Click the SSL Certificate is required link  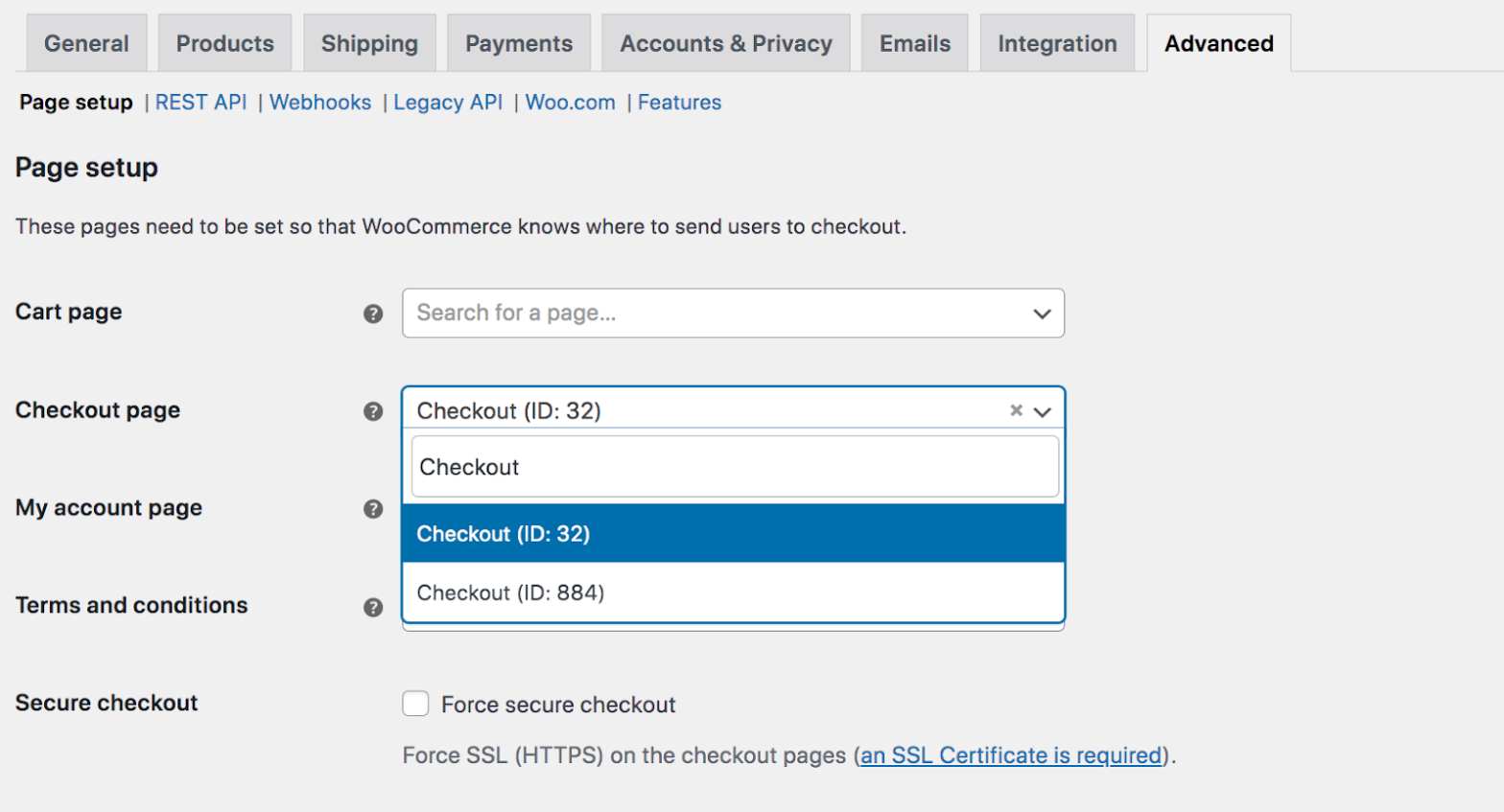click(1008, 755)
